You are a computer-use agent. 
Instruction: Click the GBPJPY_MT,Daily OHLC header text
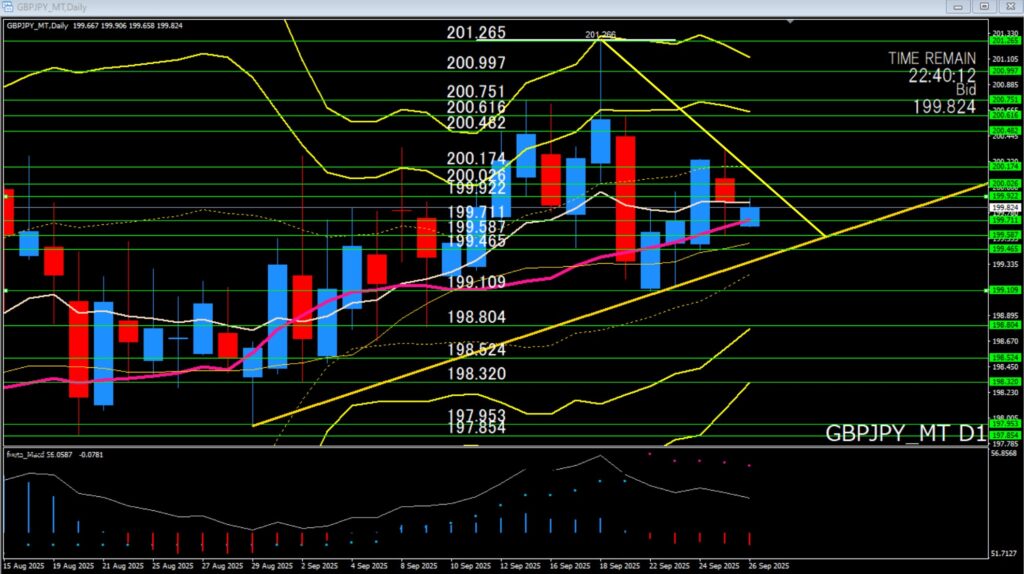click(x=97, y=24)
